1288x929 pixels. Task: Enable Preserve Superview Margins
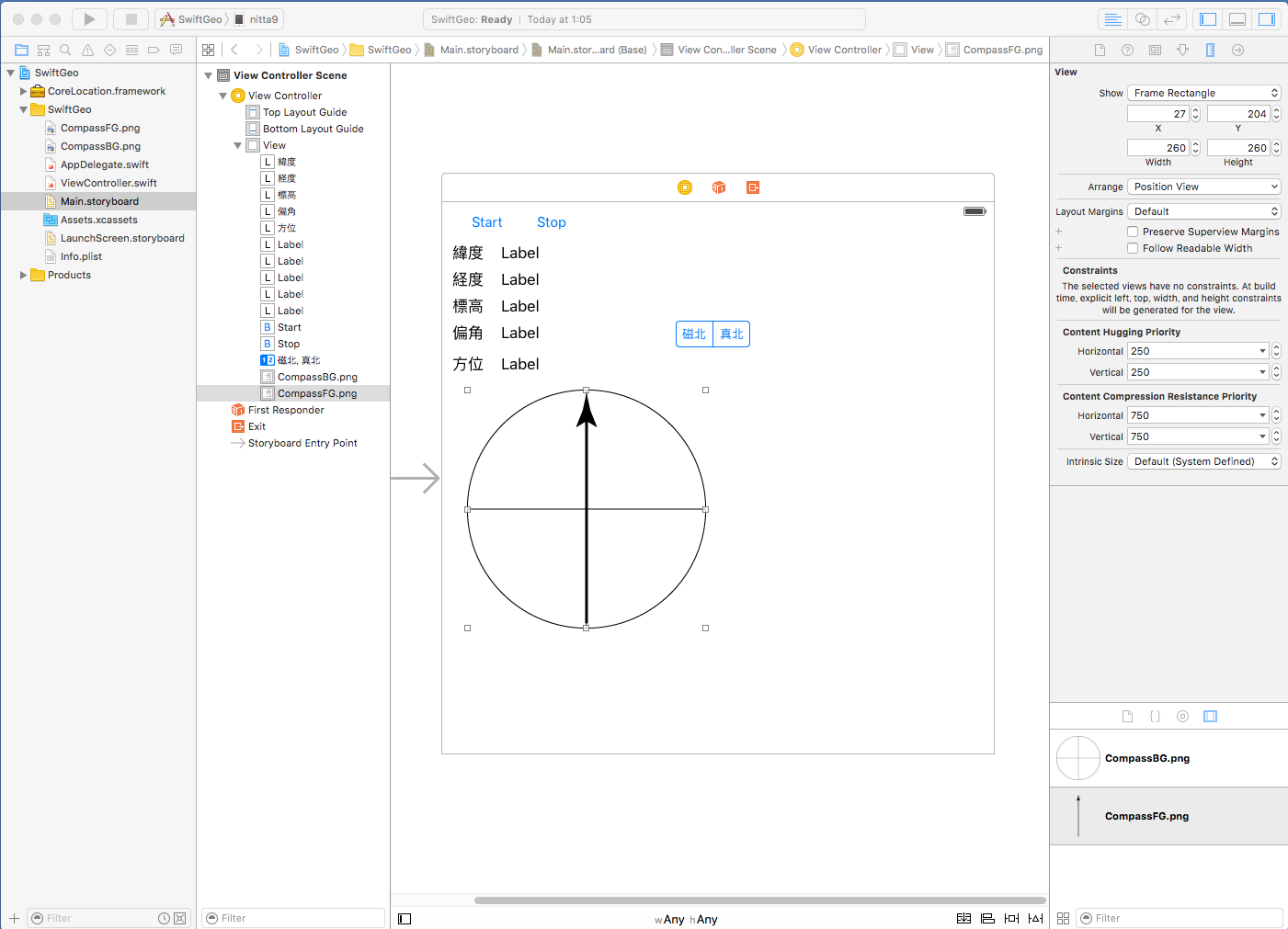(x=1133, y=232)
